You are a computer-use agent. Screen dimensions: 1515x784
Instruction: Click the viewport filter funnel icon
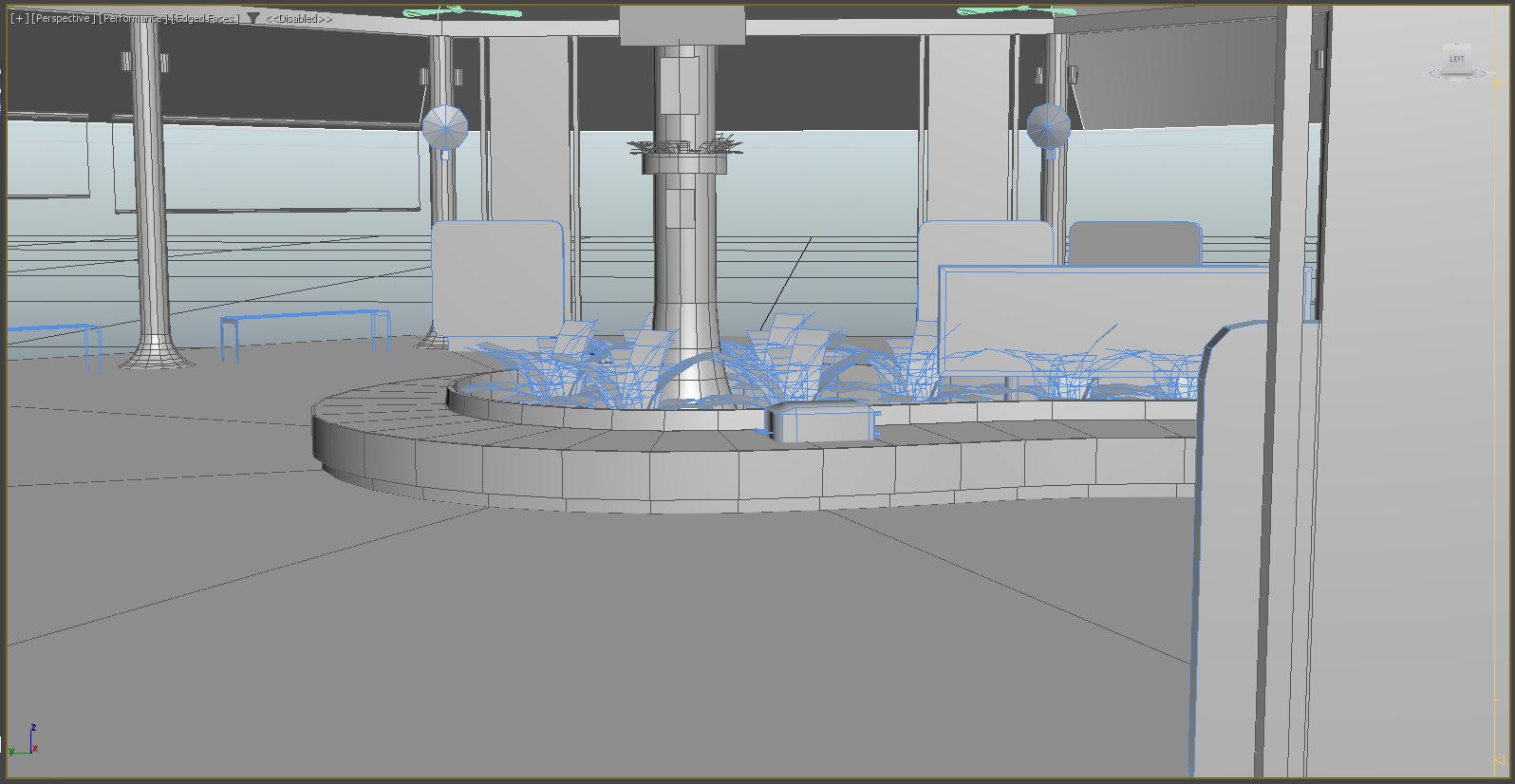(252, 18)
